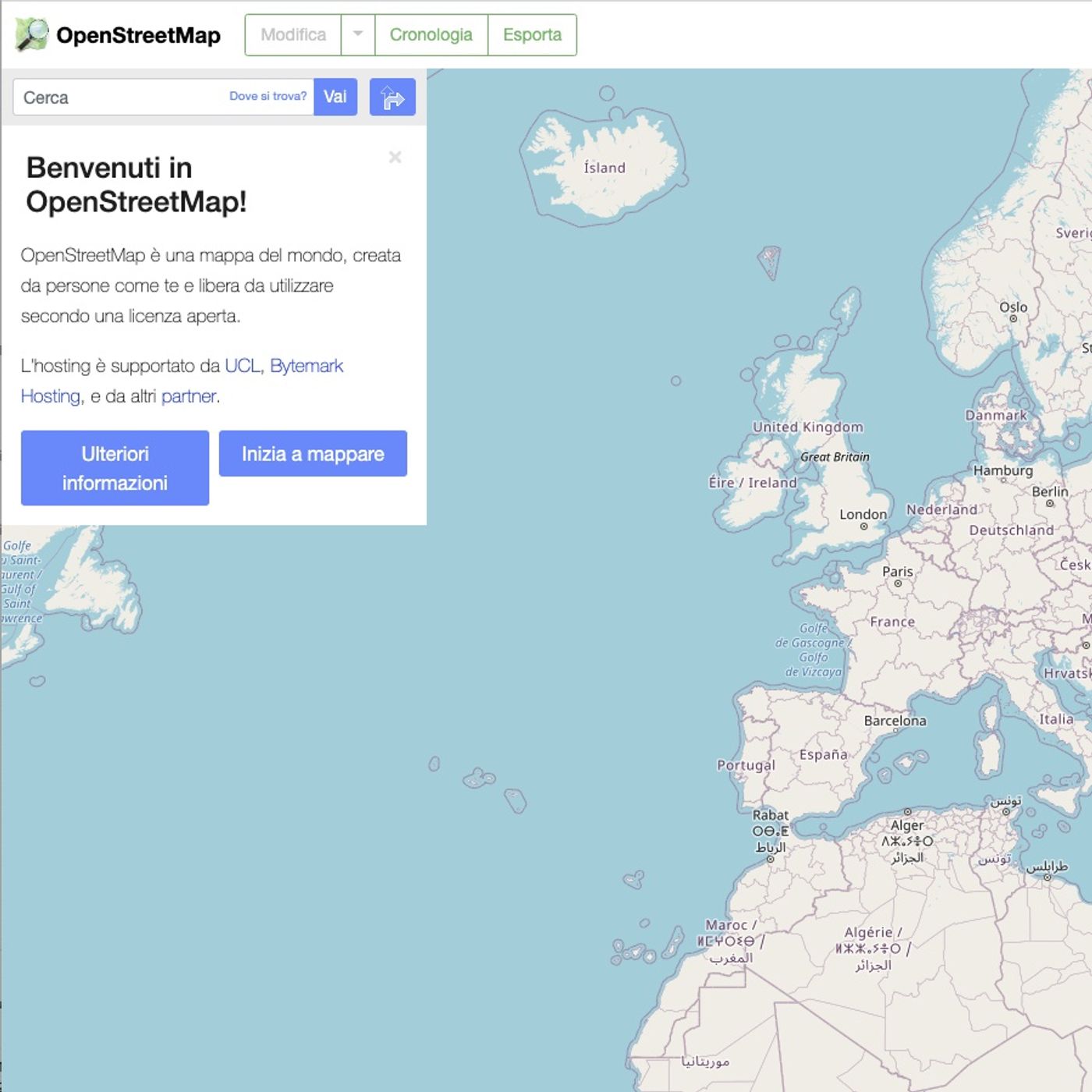The width and height of the screenshot is (1092, 1092).
Task: Click the France country label
Action: (892, 622)
